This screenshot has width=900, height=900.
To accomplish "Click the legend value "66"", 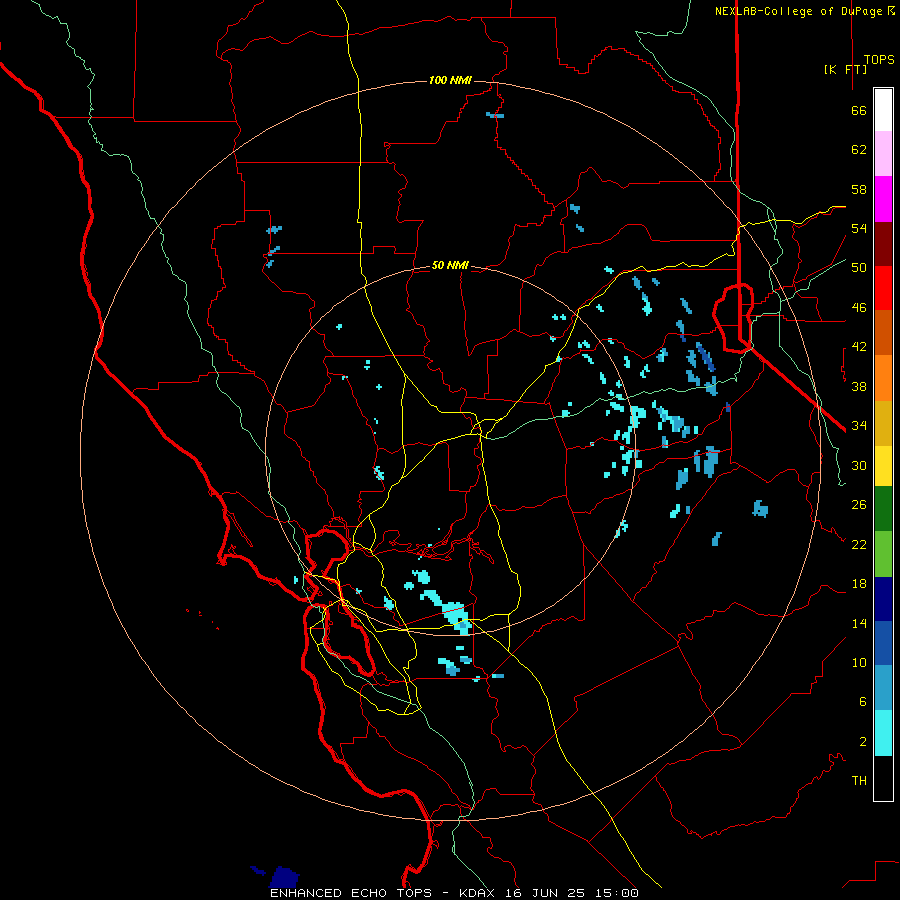I will point(859,110).
